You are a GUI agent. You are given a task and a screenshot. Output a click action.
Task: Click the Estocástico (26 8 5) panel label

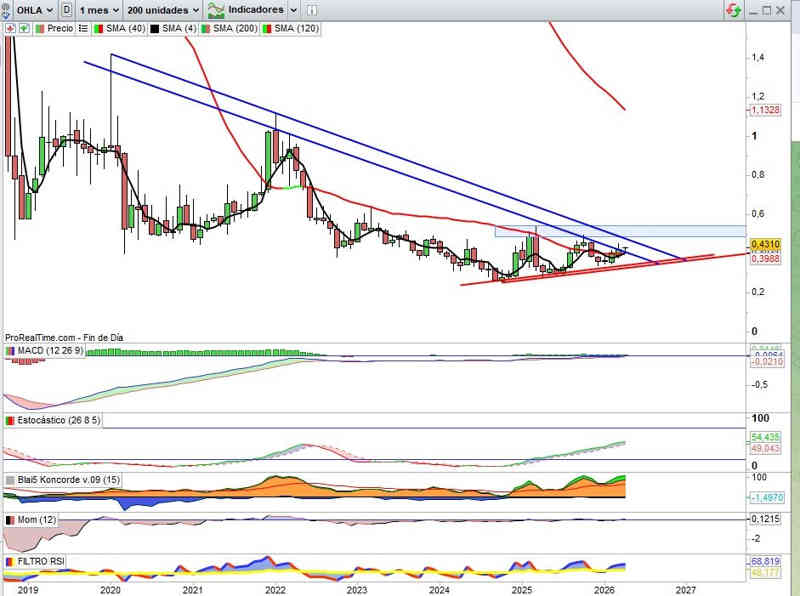[56, 422]
